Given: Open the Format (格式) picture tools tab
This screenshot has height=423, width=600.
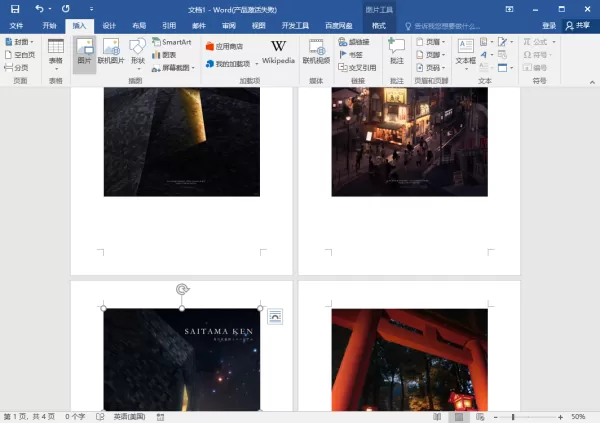Looking at the screenshot, I should (378, 26).
